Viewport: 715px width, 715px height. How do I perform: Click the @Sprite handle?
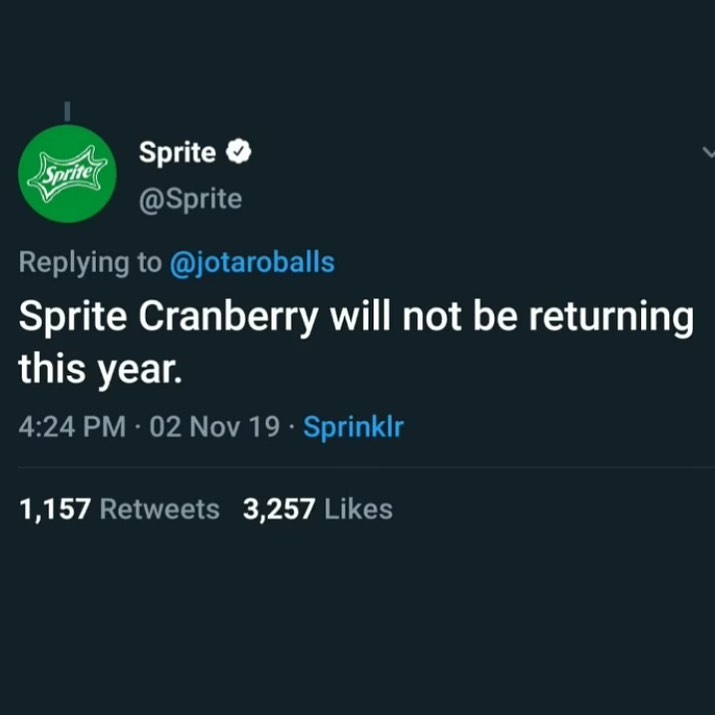[x=190, y=199]
